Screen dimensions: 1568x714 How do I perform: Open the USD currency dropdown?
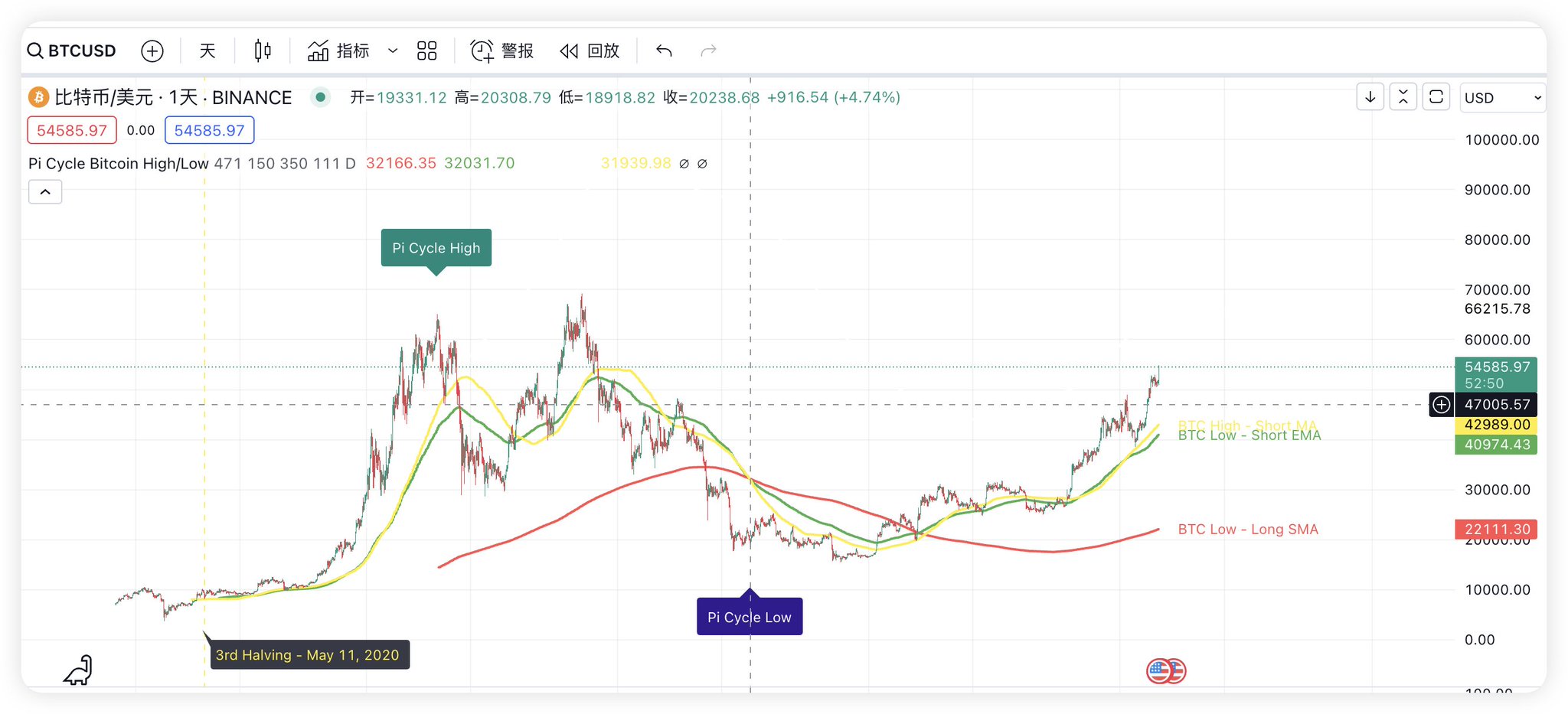[x=1502, y=98]
